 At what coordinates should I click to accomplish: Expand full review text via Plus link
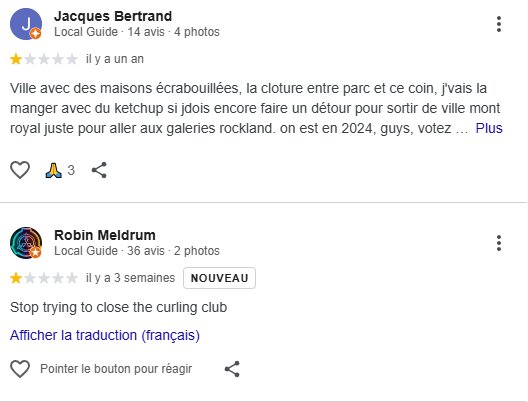(x=489, y=128)
